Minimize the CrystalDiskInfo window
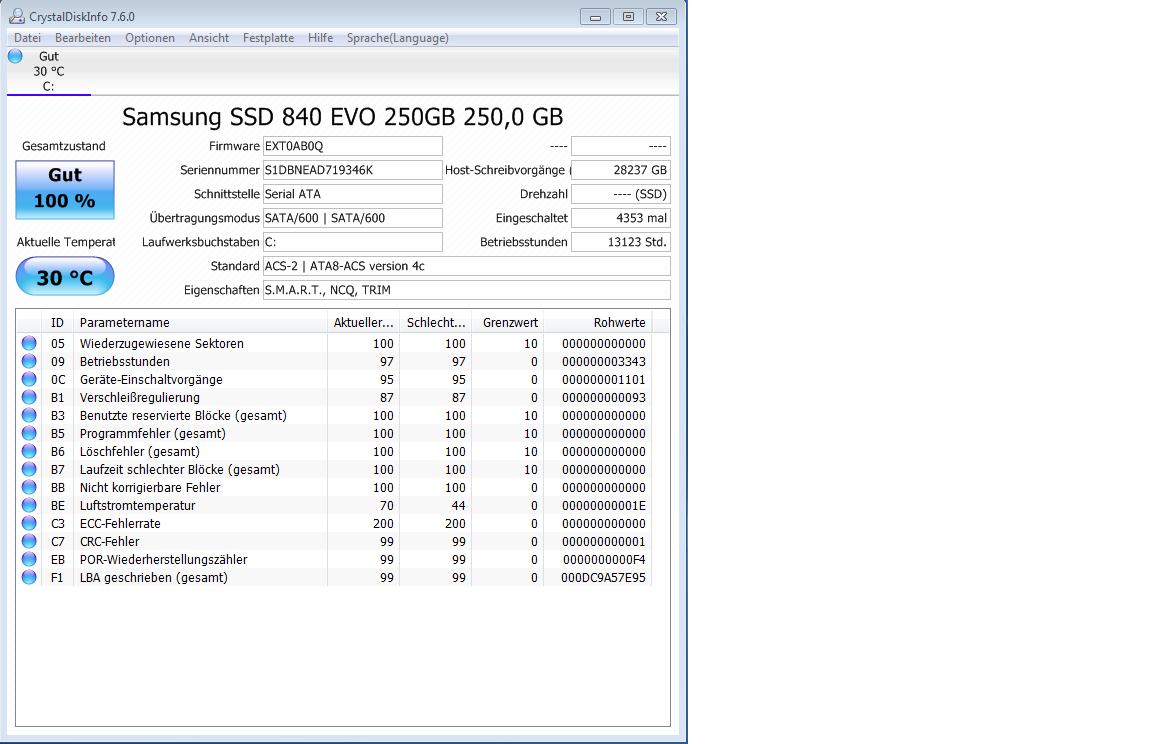The width and height of the screenshot is (1152, 744). [x=595, y=16]
